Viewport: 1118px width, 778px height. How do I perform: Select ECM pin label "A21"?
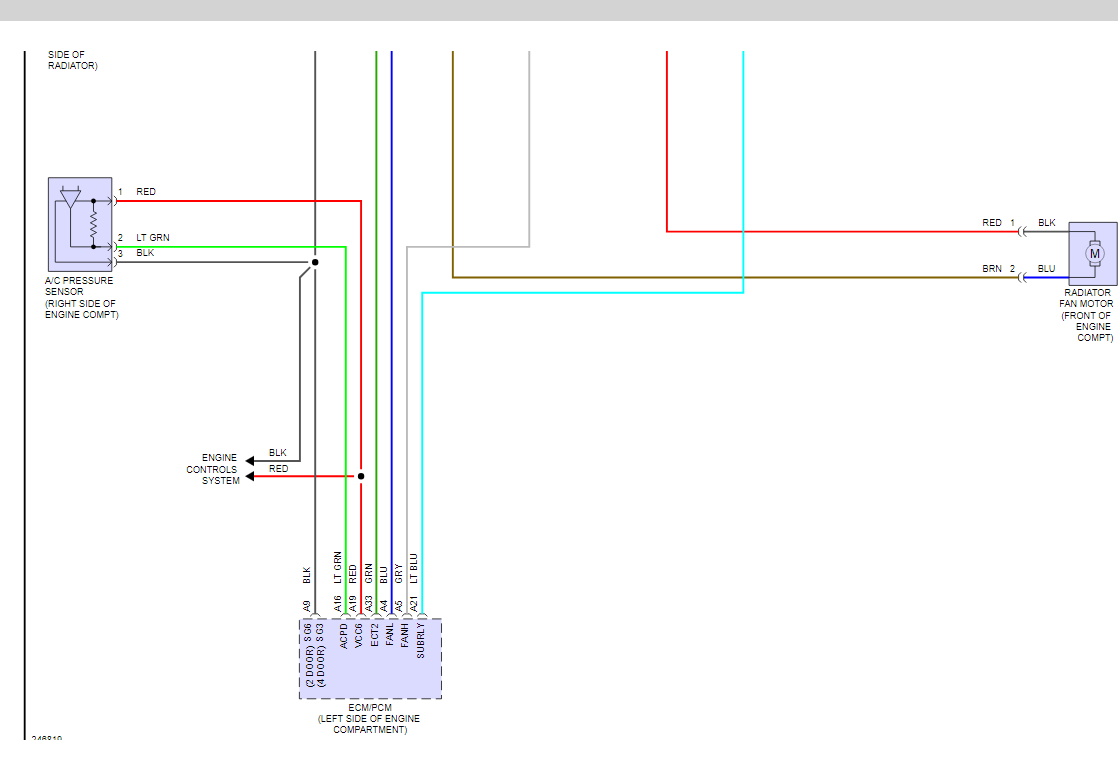tap(414, 604)
